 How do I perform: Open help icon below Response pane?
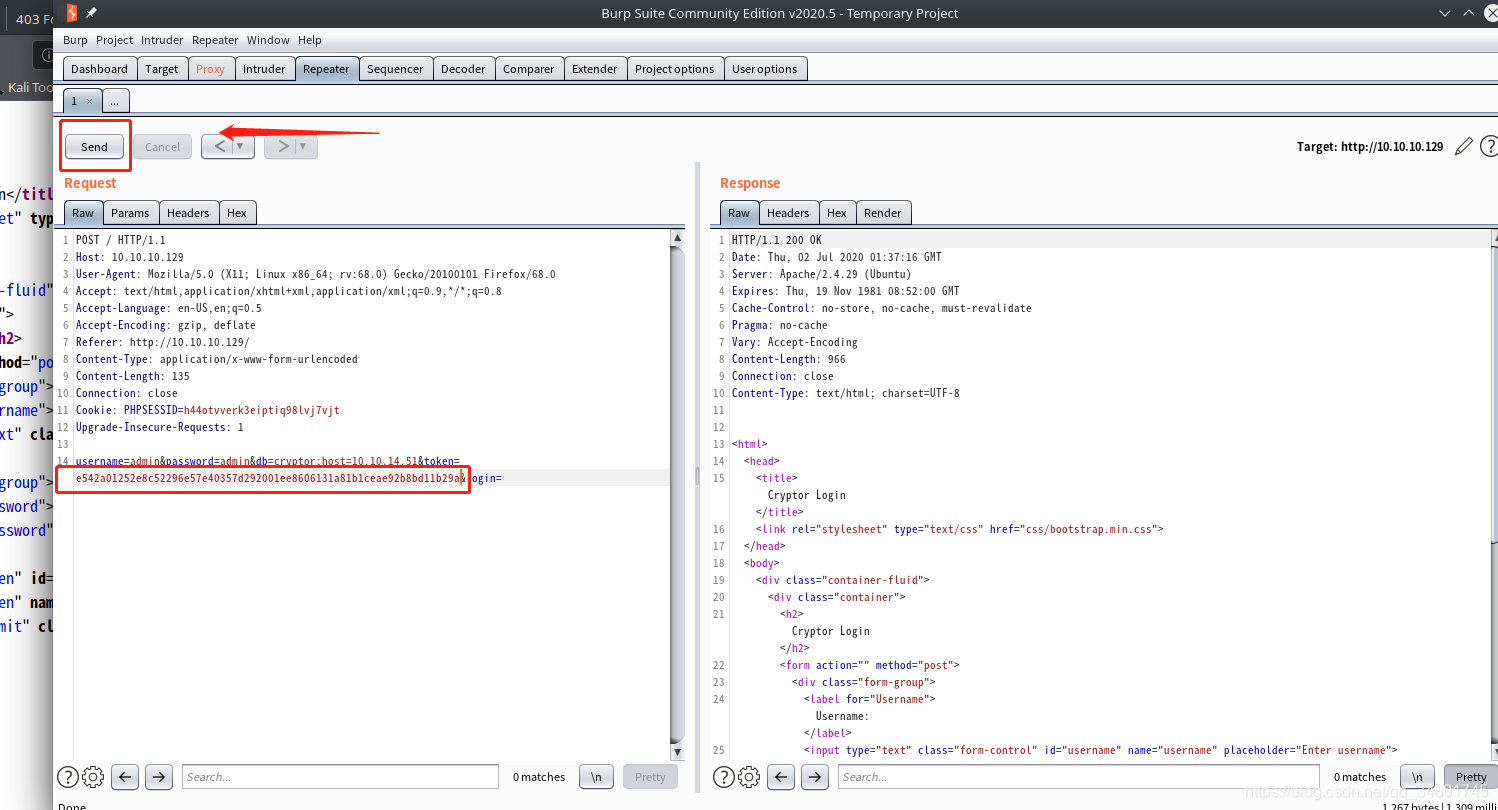(x=723, y=777)
